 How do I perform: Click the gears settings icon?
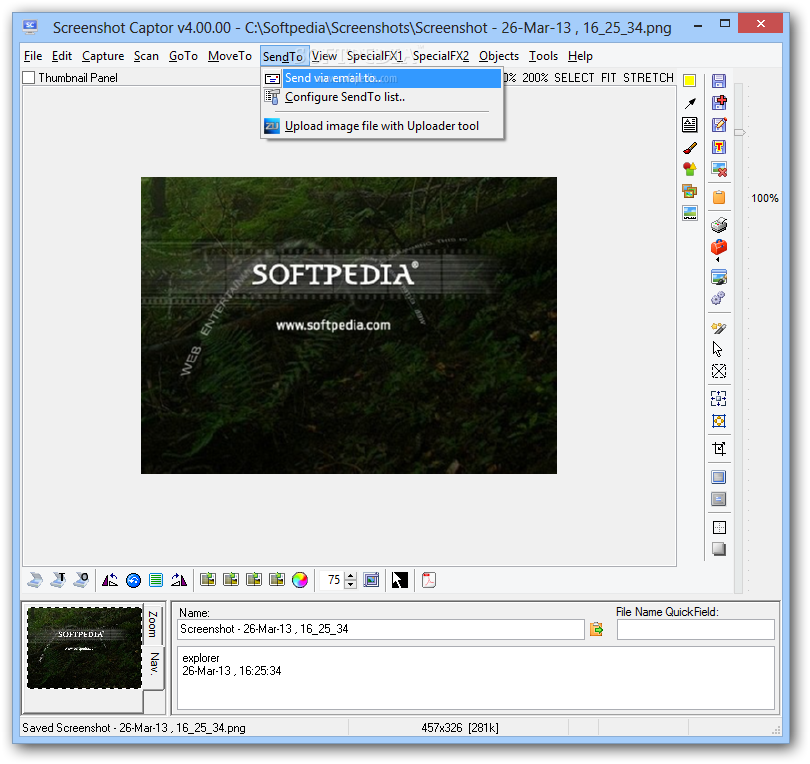(x=718, y=298)
